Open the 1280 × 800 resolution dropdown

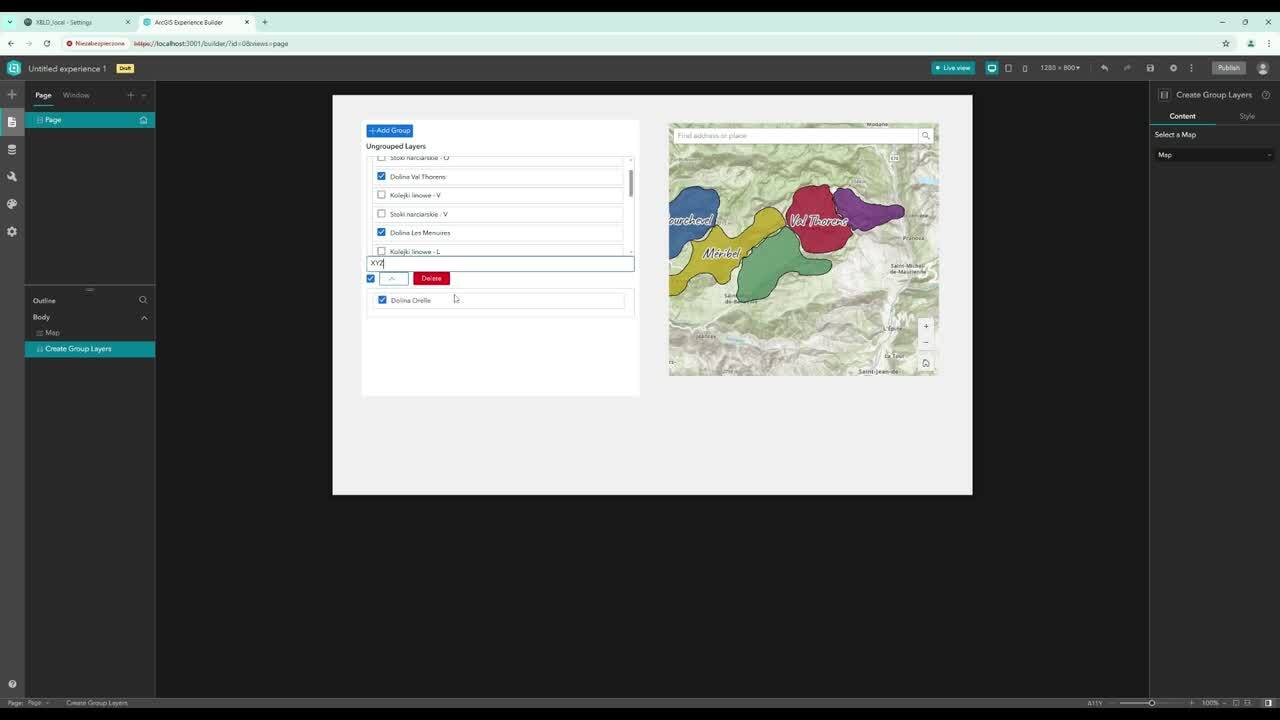click(1060, 68)
